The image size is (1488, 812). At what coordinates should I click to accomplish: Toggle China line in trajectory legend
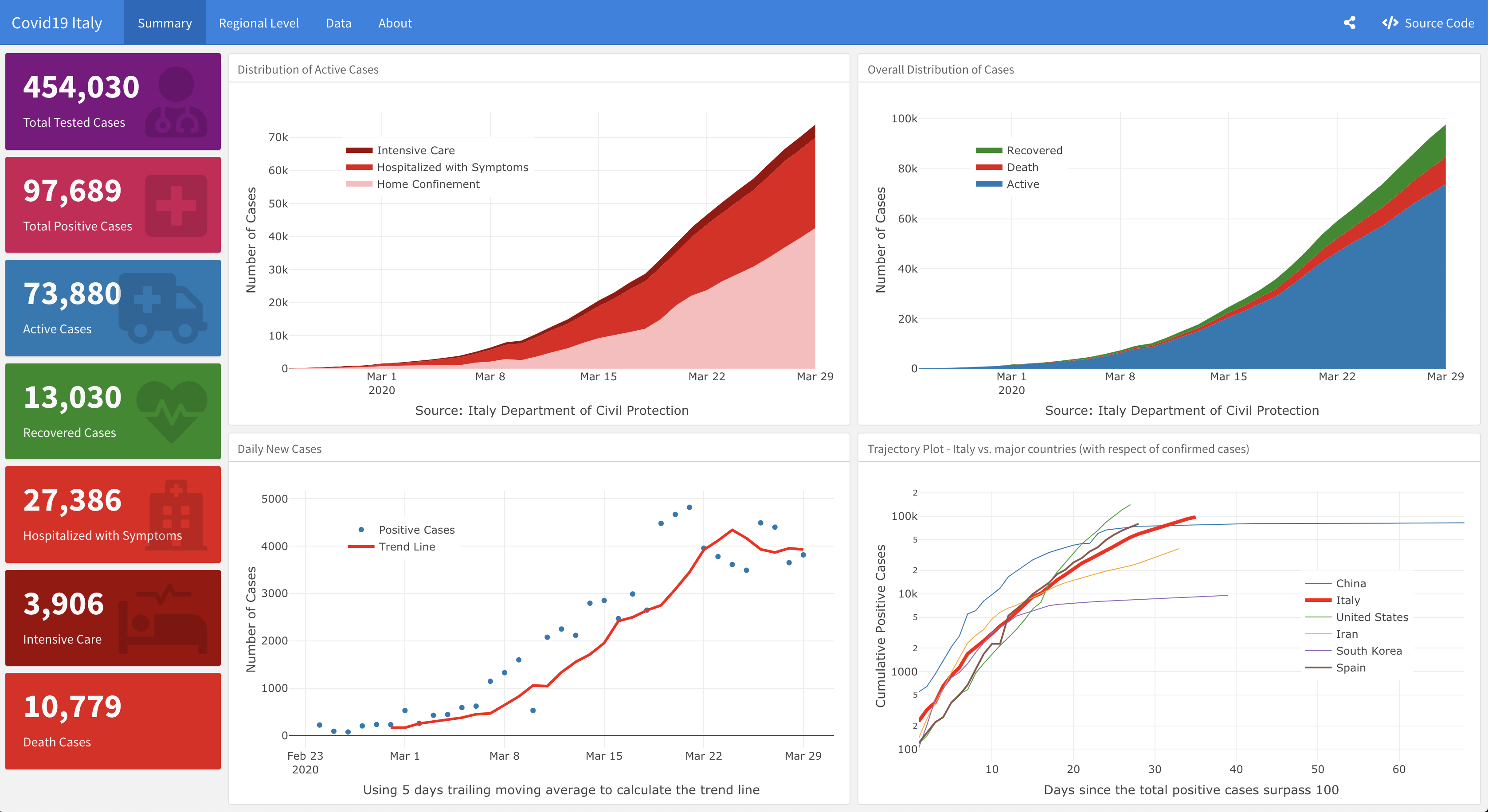pos(1351,583)
